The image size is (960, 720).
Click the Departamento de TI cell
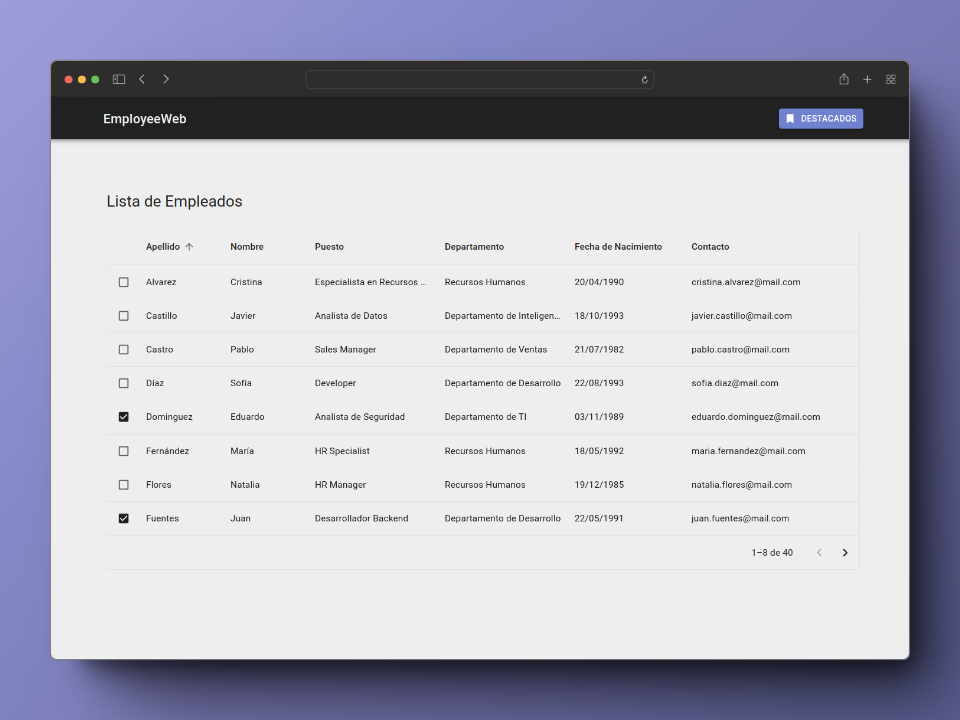[x=486, y=417]
